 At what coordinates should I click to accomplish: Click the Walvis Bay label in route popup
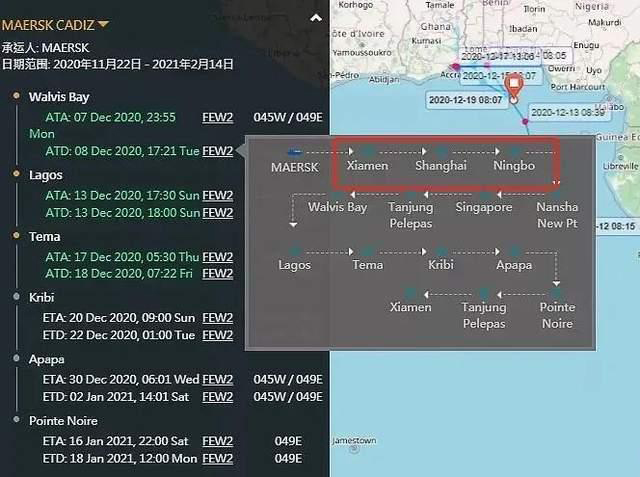coord(338,207)
